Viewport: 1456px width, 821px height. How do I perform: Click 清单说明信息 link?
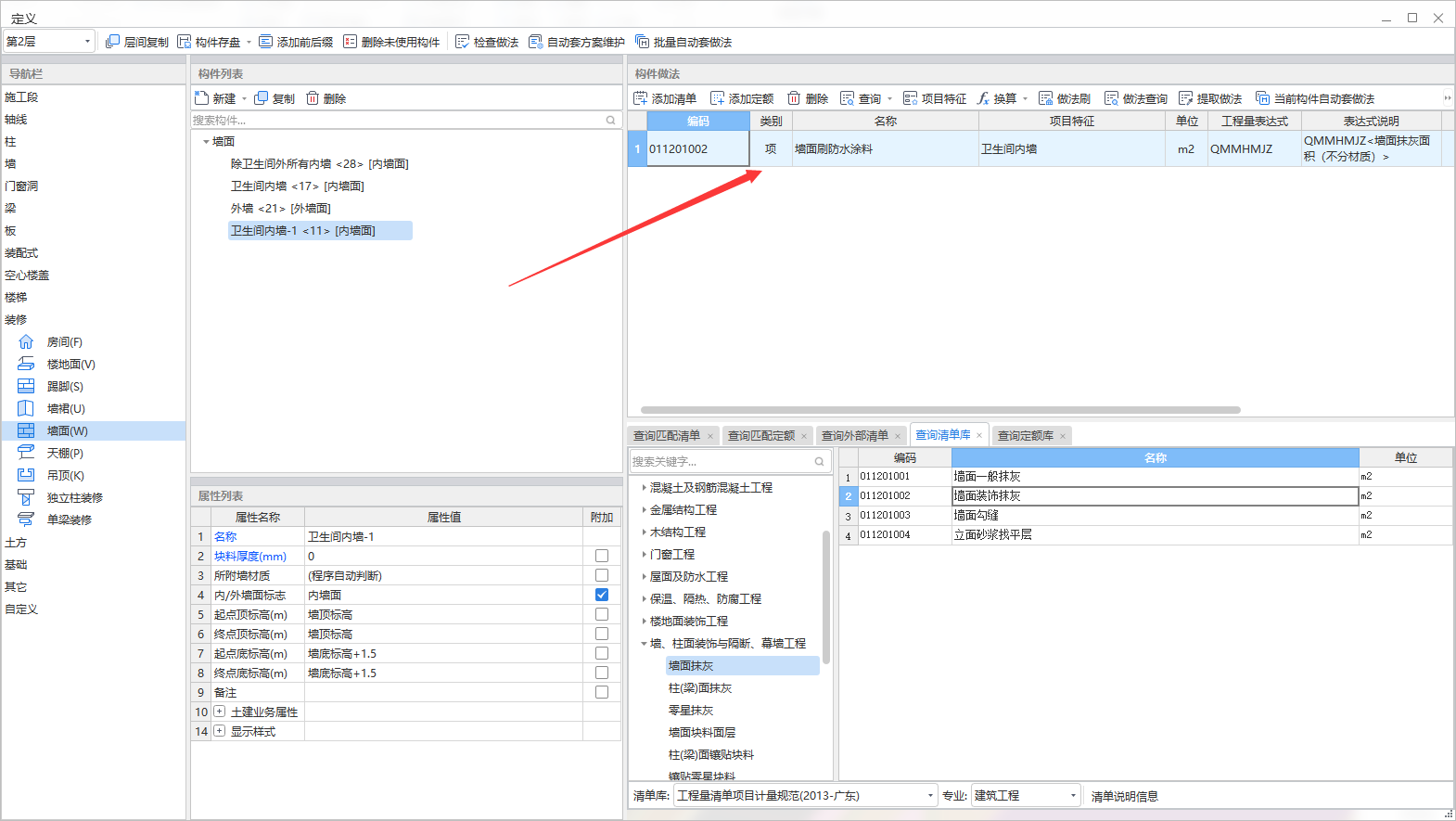coord(1125,796)
